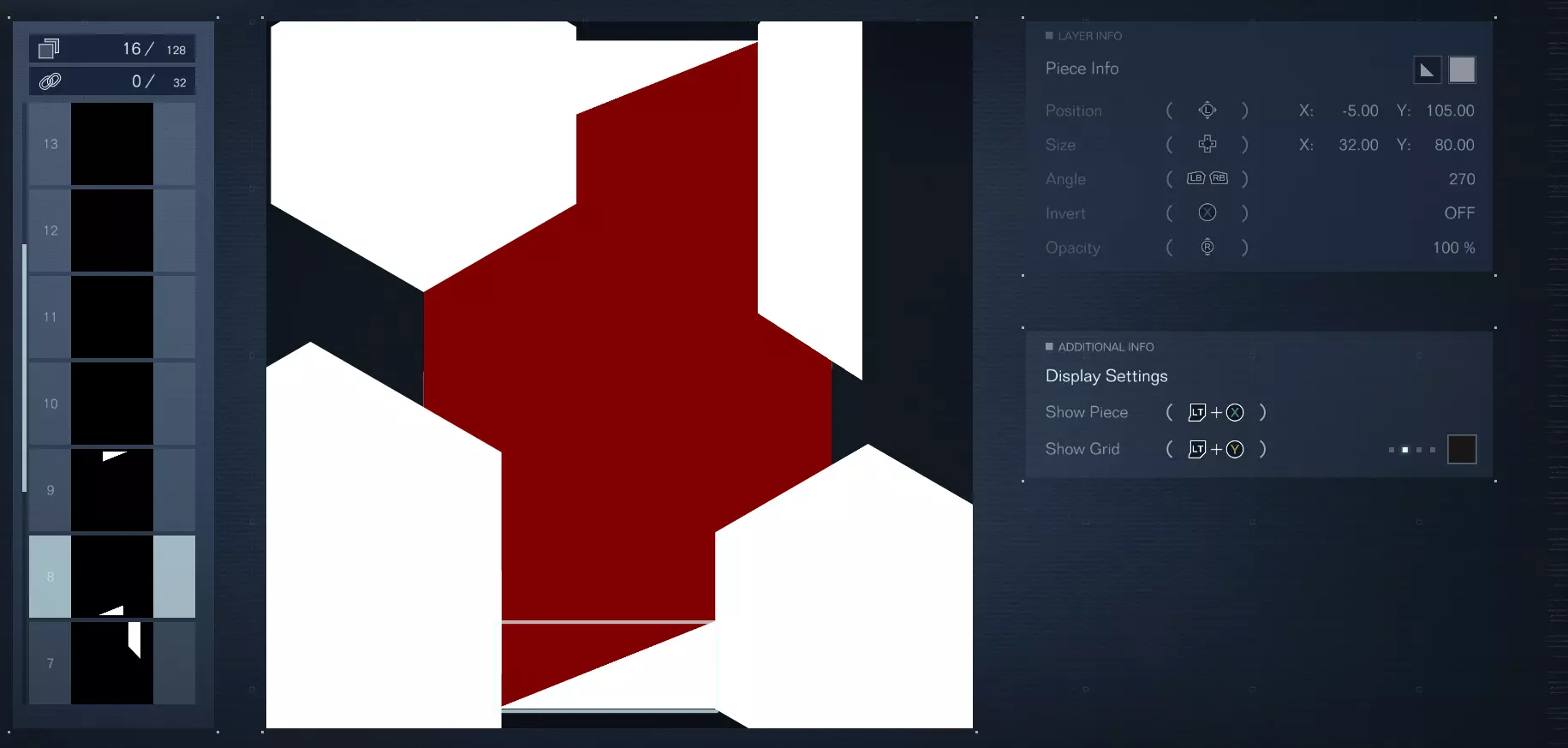Click the LAYER INFO section label
The image size is (1568, 748).
pos(1089,36)
